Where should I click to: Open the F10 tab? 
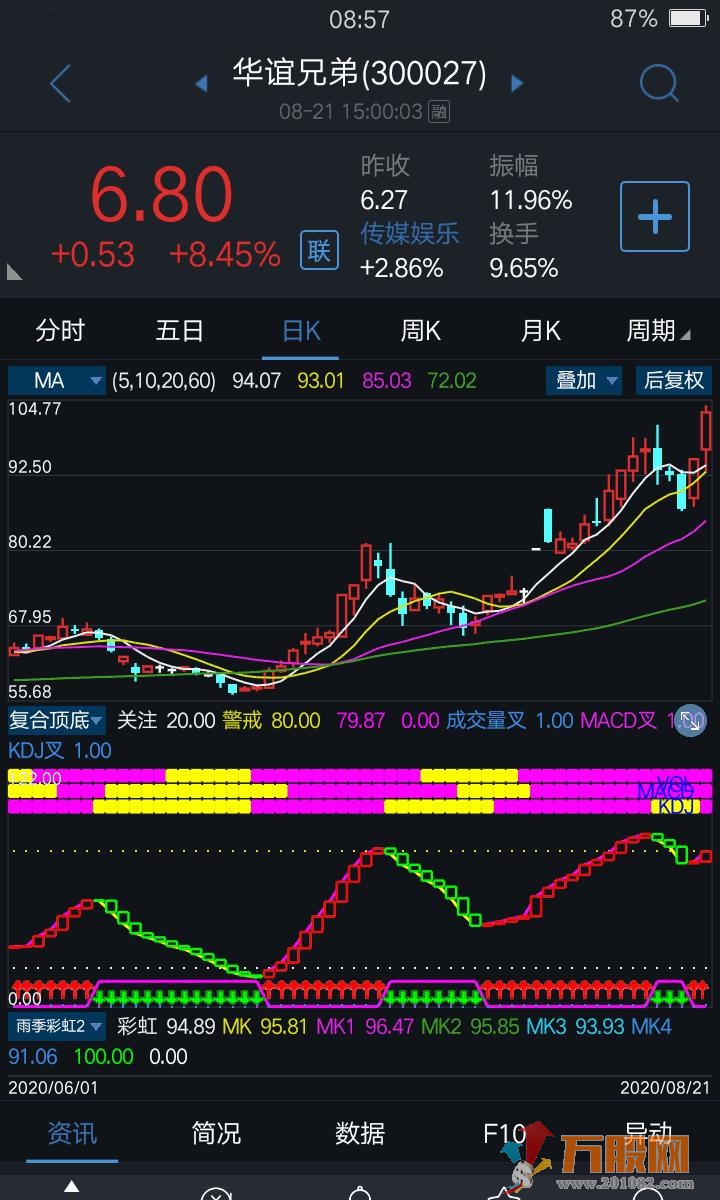point(504,1133)
